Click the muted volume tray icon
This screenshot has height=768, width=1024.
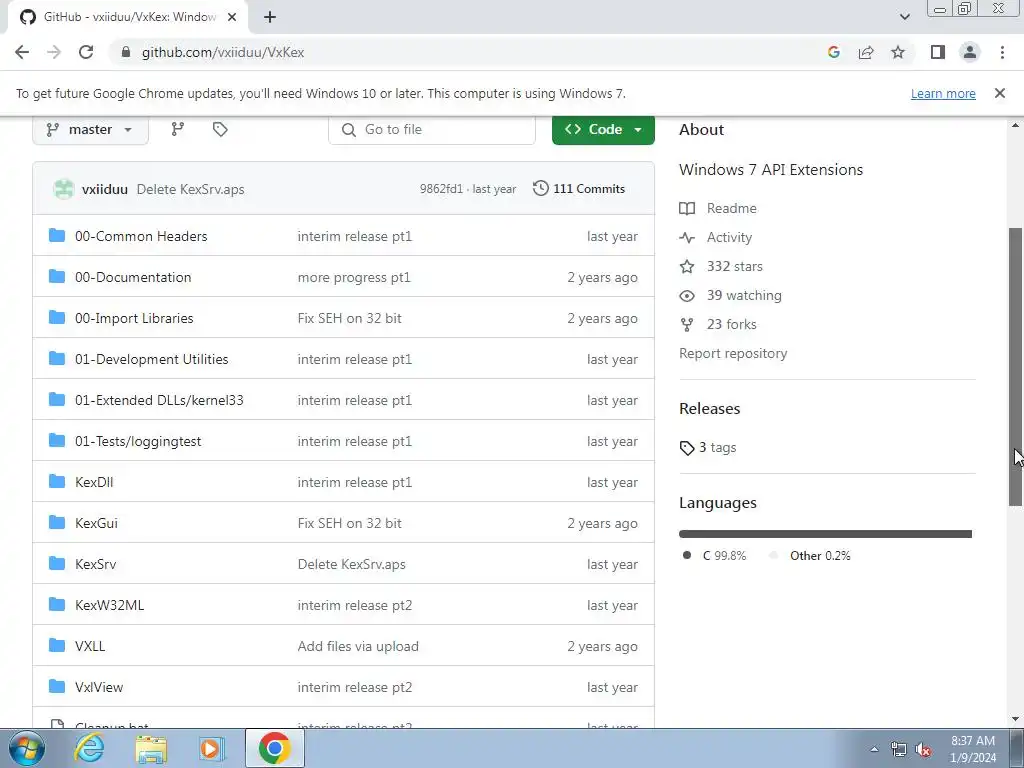(x=923, y=749)
